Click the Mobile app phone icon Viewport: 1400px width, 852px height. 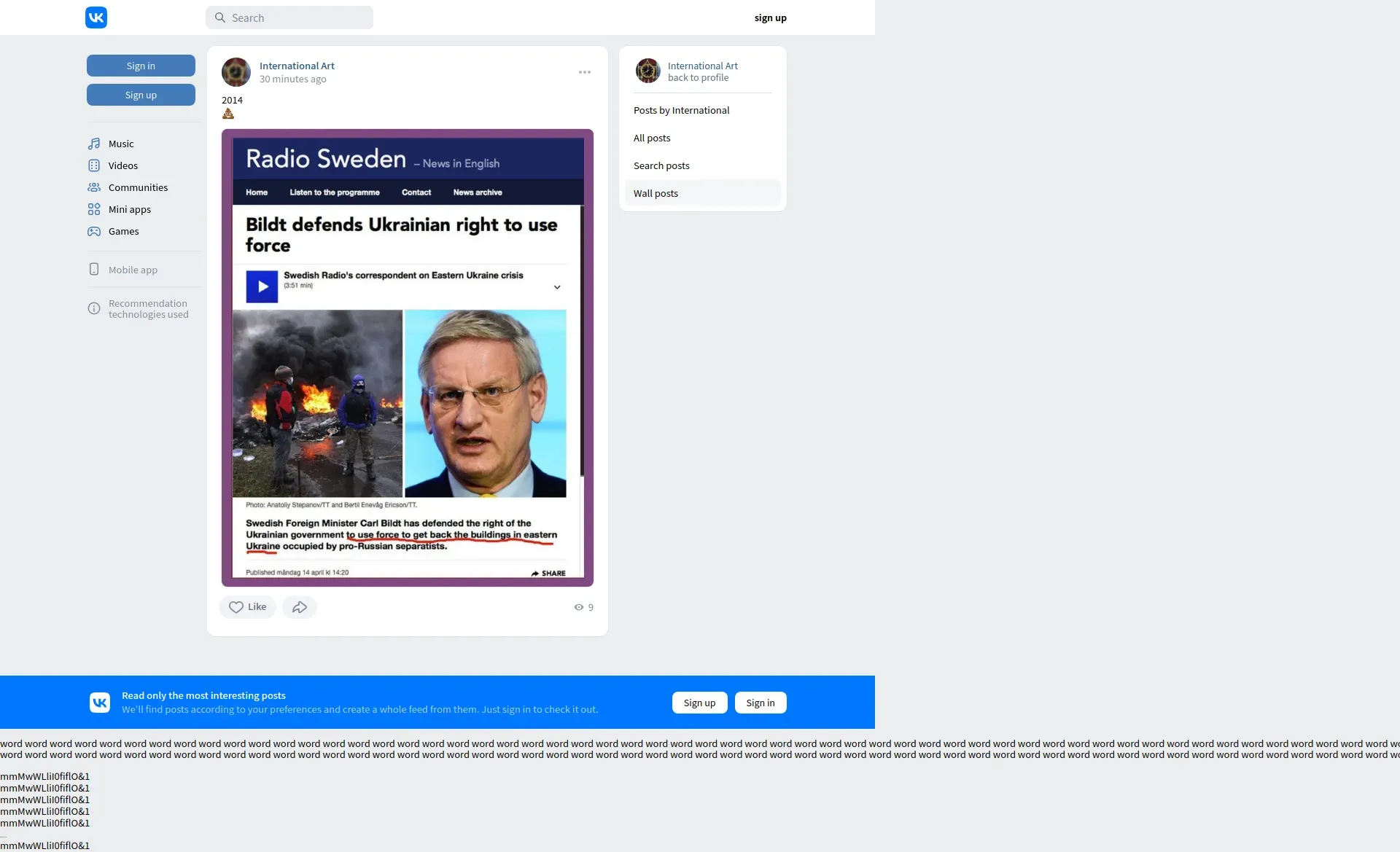94,269
